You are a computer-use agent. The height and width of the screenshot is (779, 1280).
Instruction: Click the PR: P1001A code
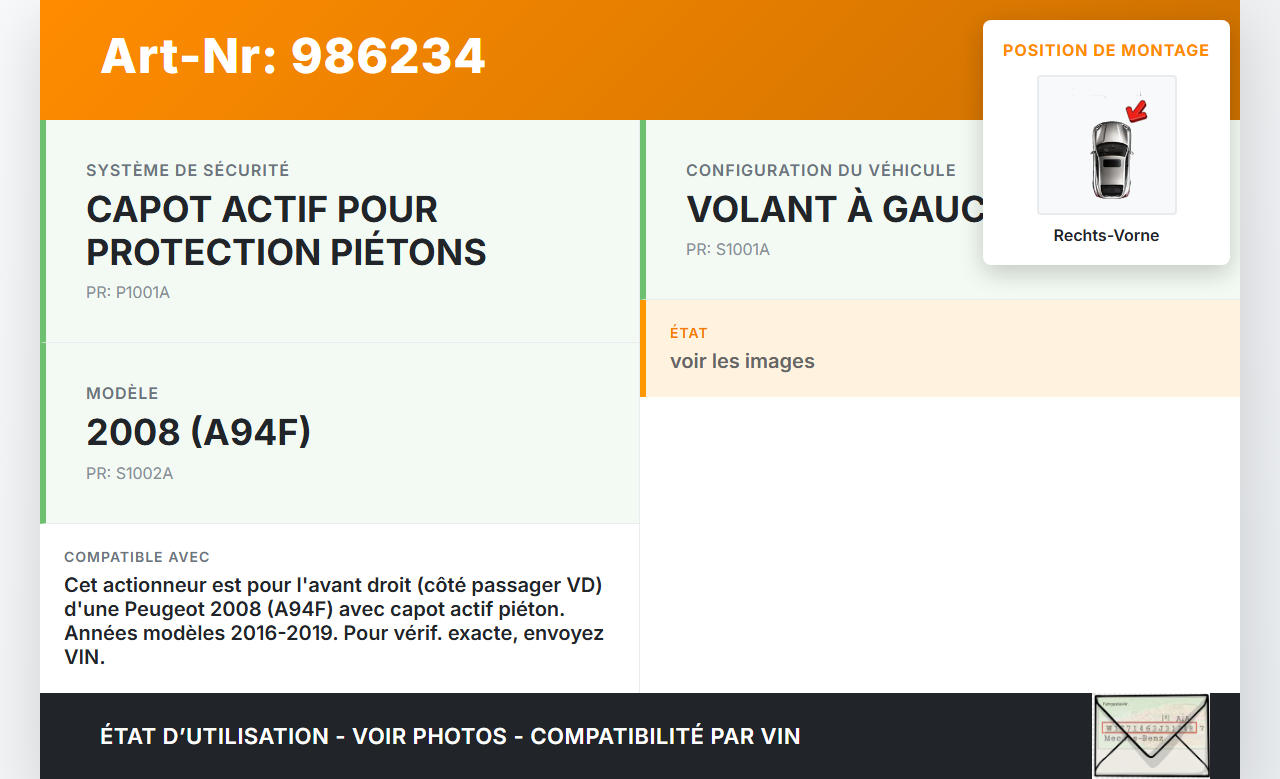coord(128,293)
